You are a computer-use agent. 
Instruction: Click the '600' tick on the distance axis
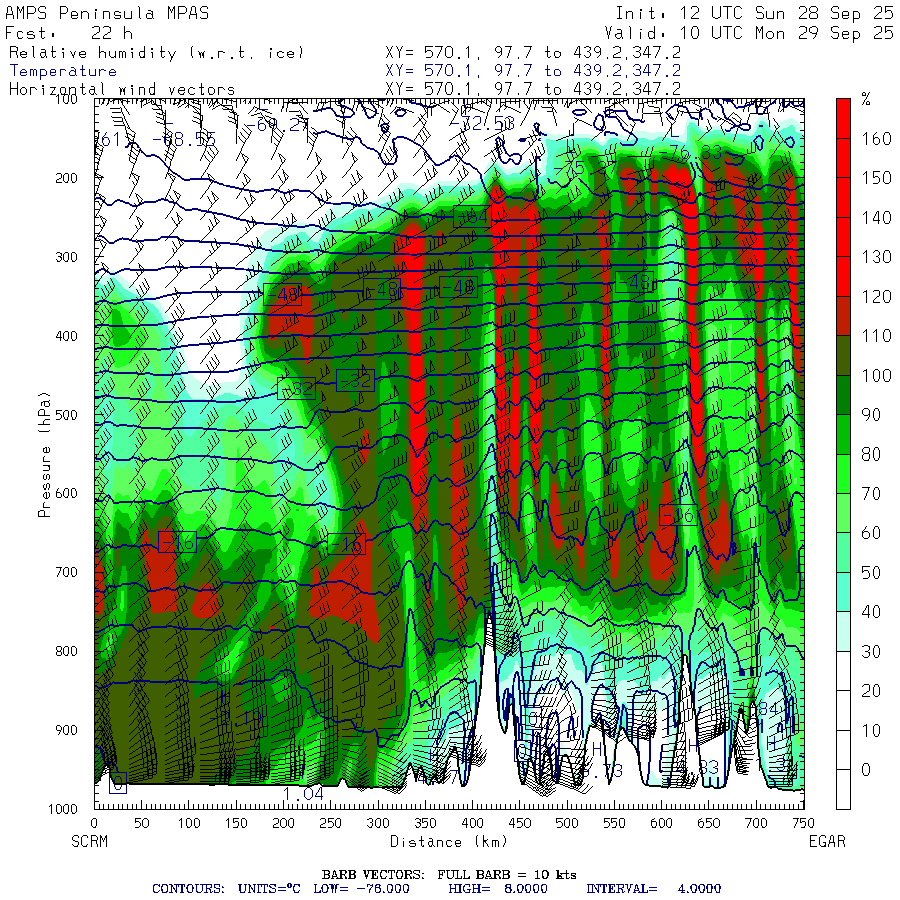(661, 824)
